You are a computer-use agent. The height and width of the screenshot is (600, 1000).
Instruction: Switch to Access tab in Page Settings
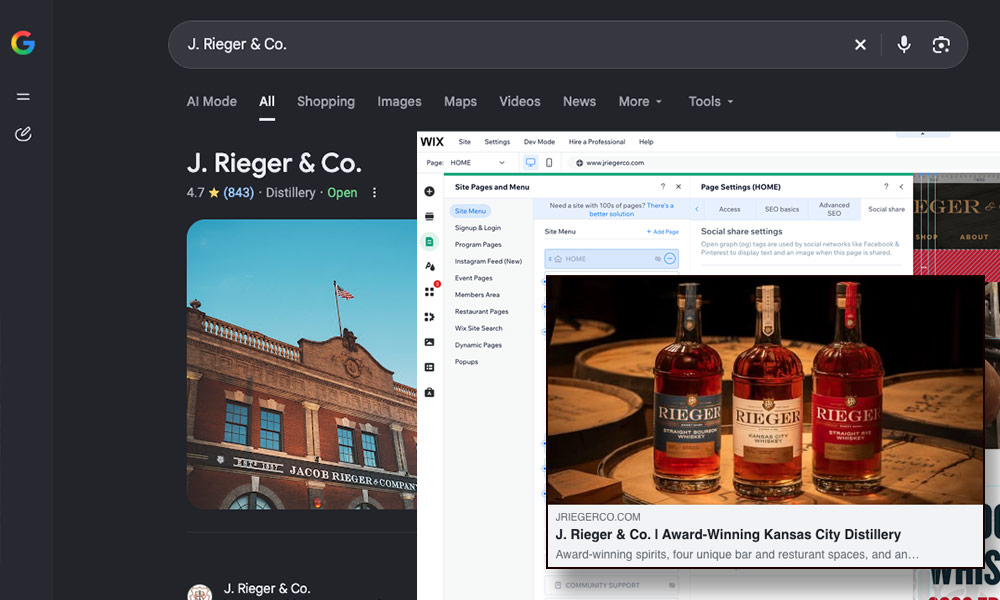click(x=730, y=209)
